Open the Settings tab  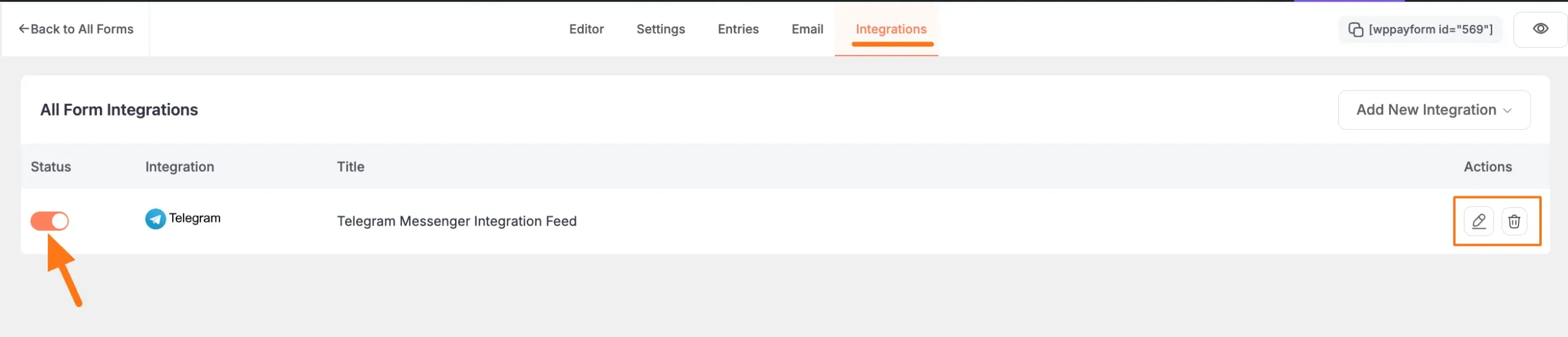coord(660,29)
